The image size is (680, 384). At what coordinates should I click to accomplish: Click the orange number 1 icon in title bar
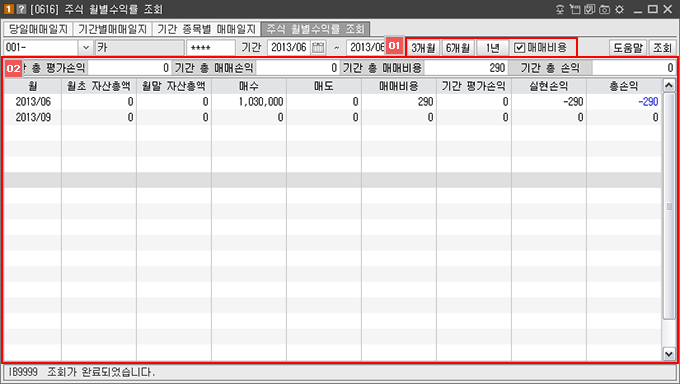pyautogui.click(x=9, y=9)
